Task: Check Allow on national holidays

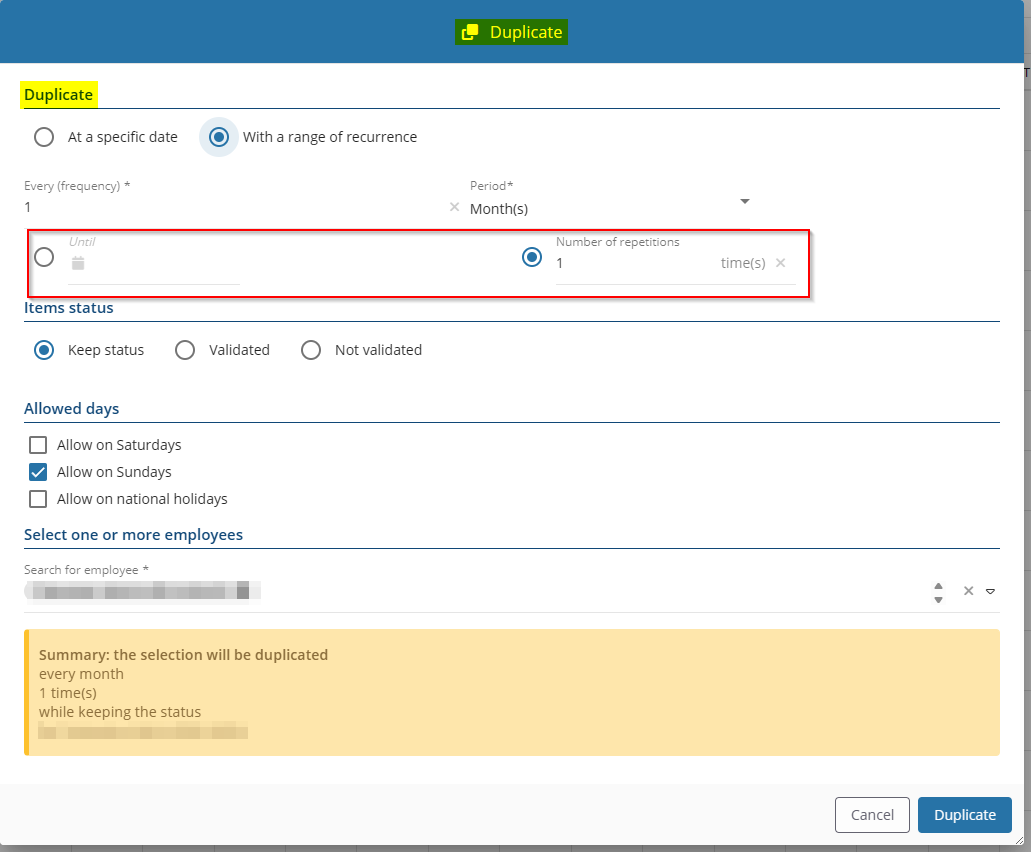Action: [38, 499]
